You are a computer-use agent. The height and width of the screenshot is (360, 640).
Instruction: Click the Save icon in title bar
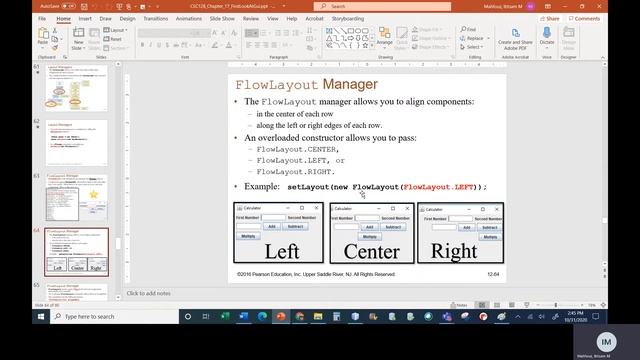click(x=84, y=7)
